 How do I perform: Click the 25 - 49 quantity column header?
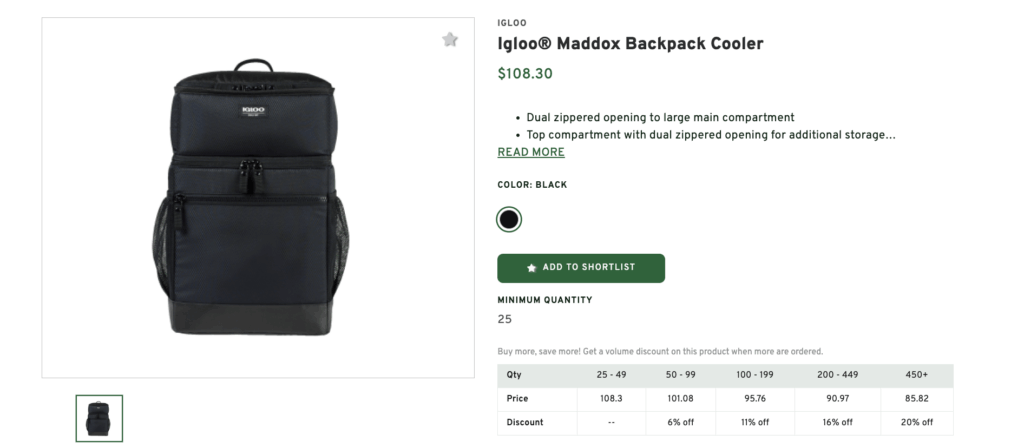(x=611, y=375)
